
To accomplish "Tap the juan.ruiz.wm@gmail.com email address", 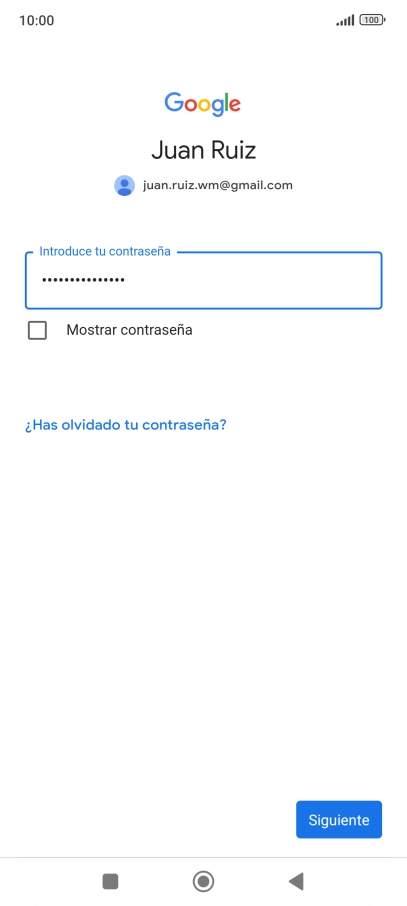I will tap(217, 185).
